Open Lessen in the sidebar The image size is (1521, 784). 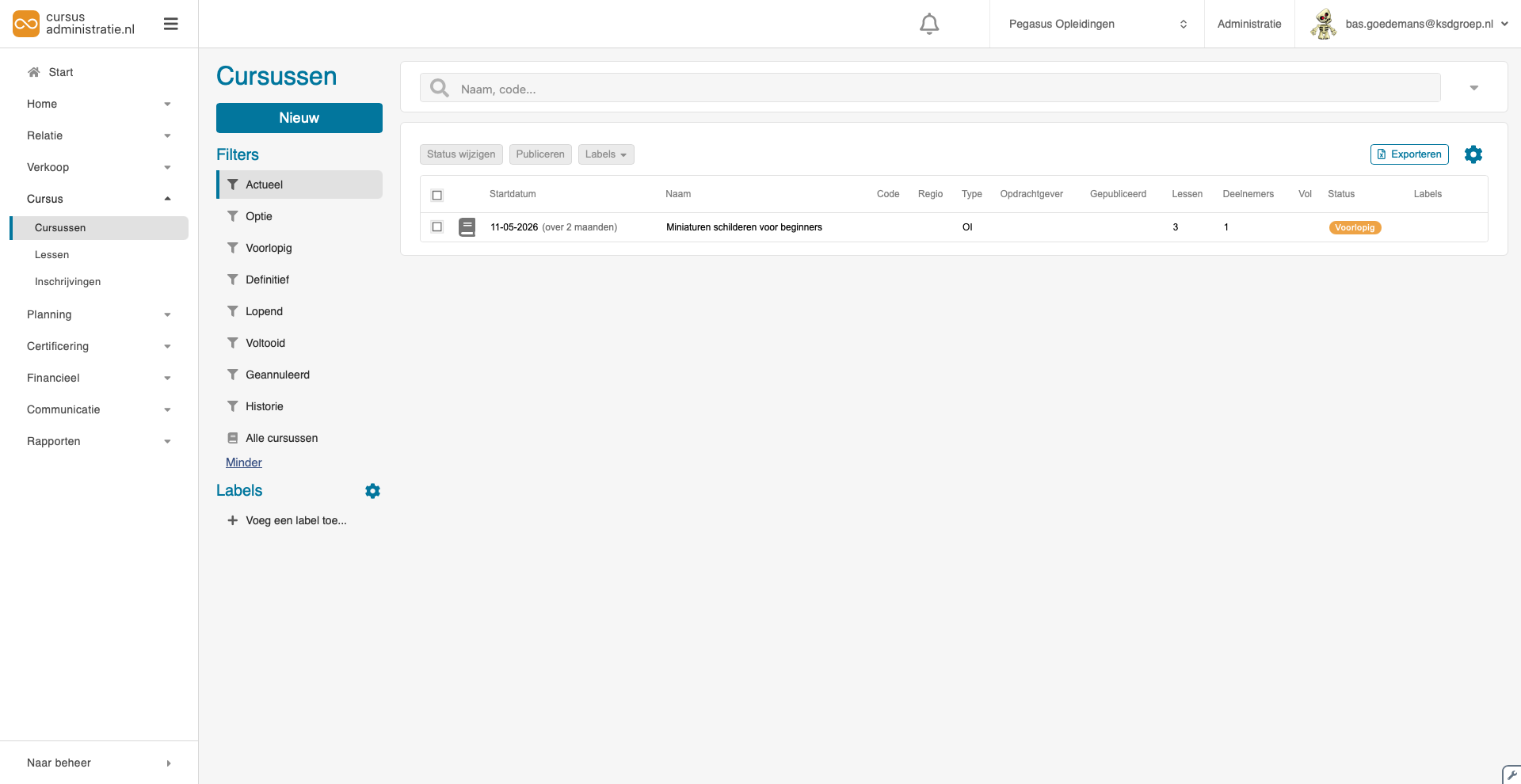[x=52, y=255]
